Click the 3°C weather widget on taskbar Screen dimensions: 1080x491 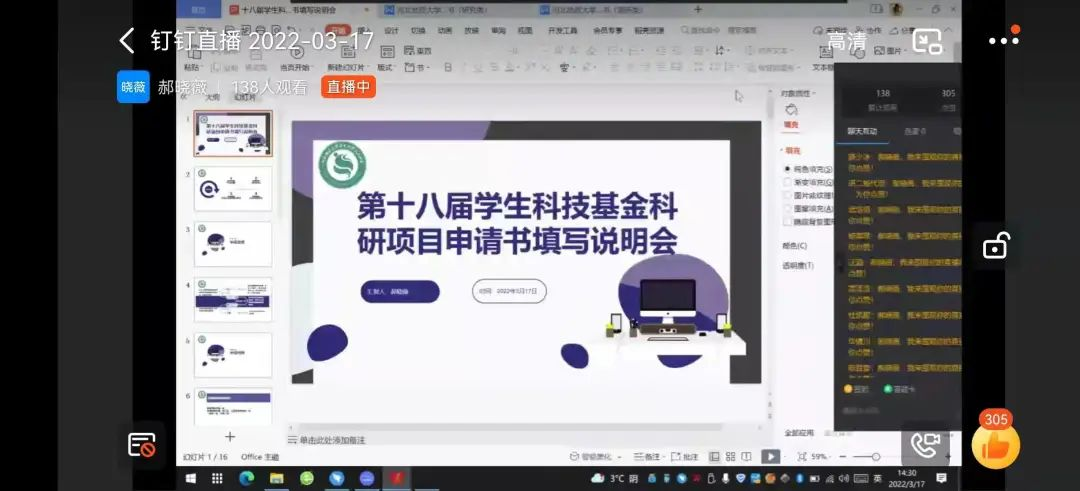pyautogui.click(x=614, y=478)
